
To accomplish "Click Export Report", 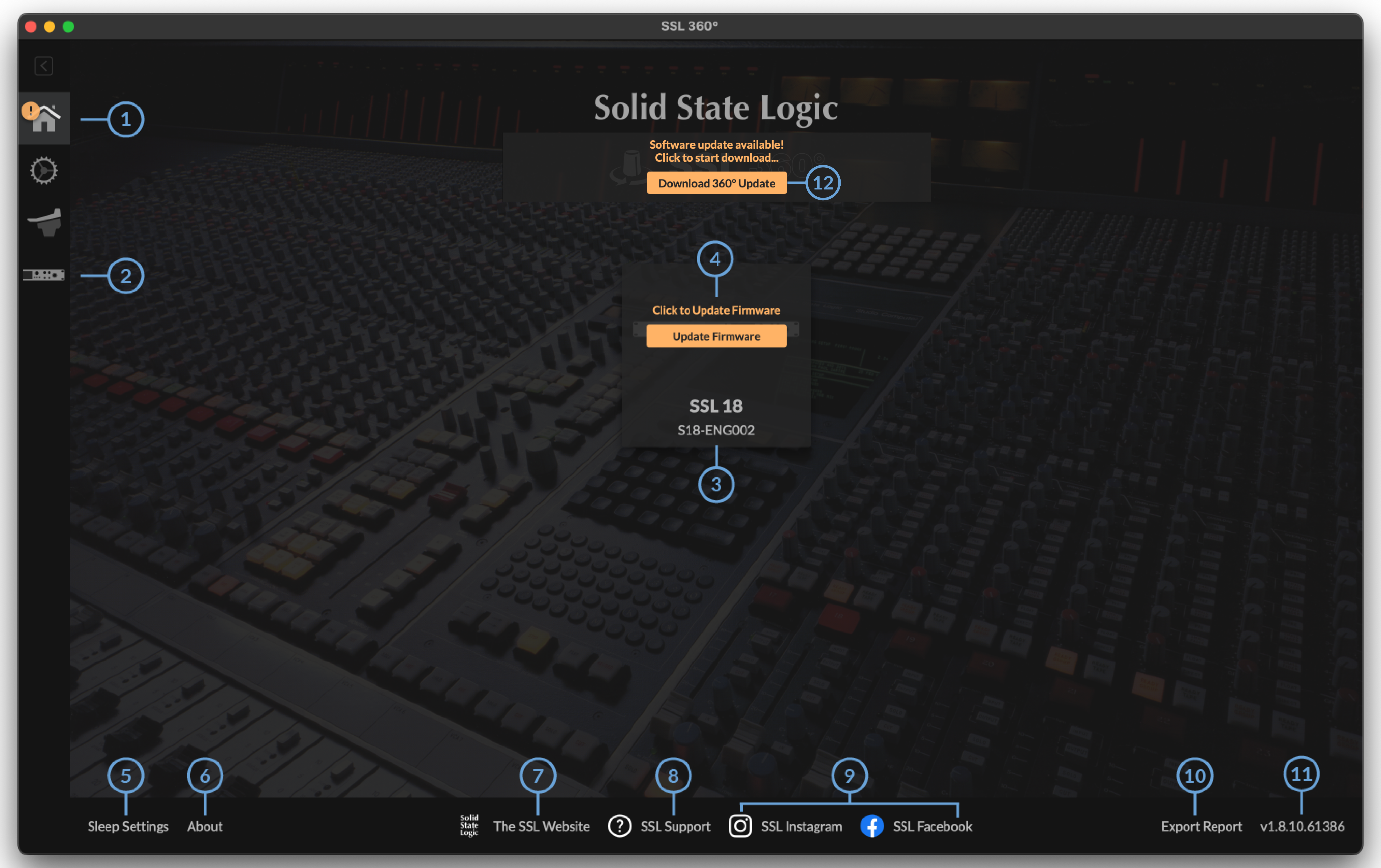I will point(1201,826).
